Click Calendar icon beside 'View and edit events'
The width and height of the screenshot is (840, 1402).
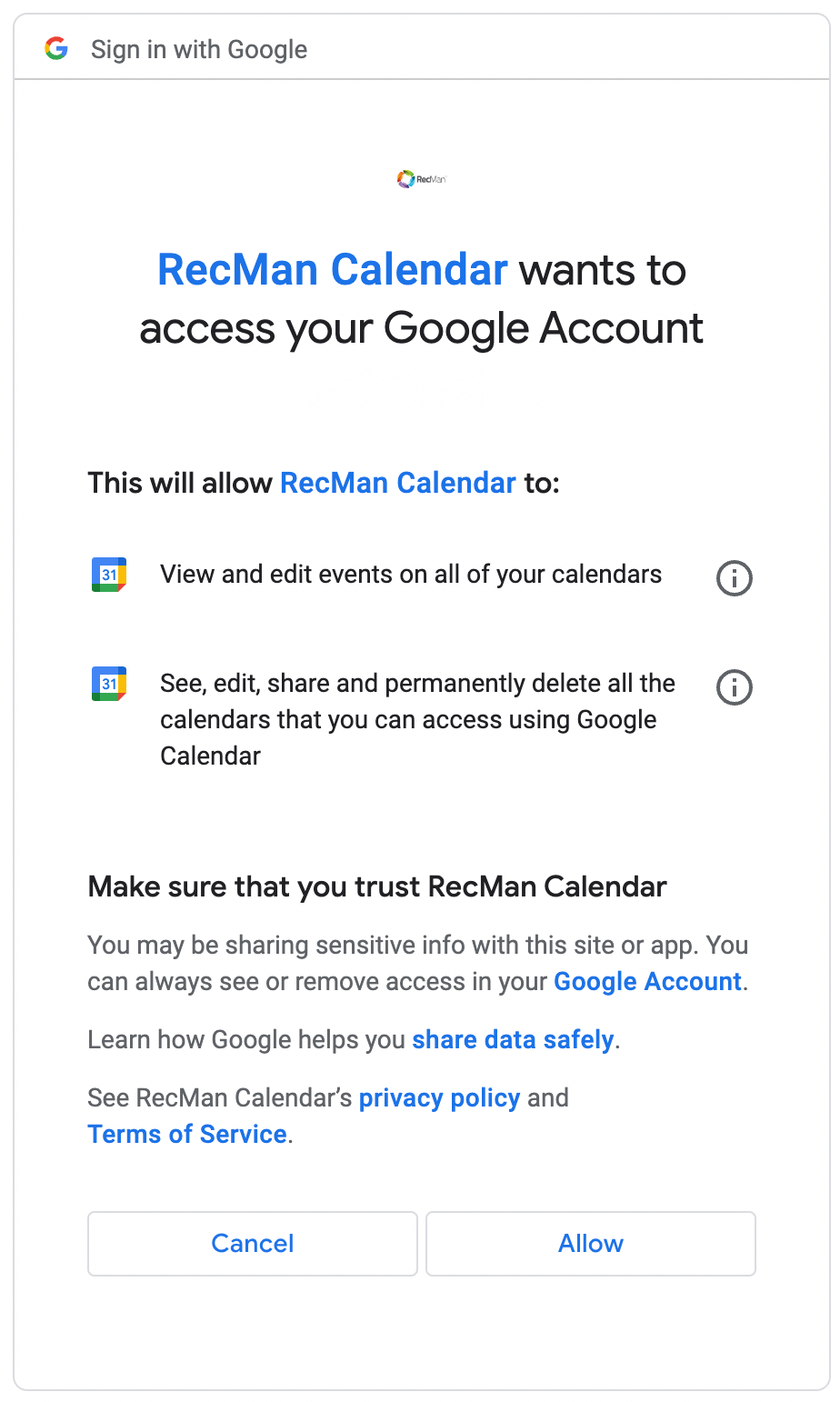109,575
